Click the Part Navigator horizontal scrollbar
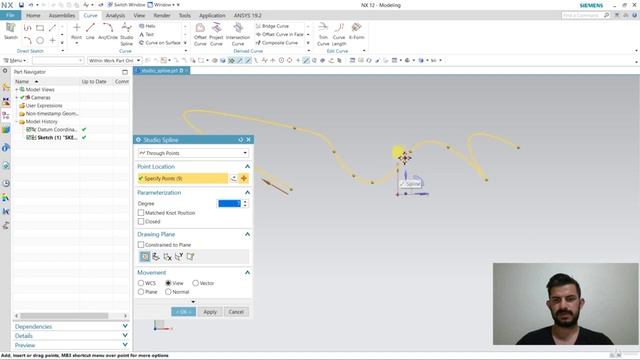Screen dimensions: 640x360 pyautogui.click(x=64, y=316)
